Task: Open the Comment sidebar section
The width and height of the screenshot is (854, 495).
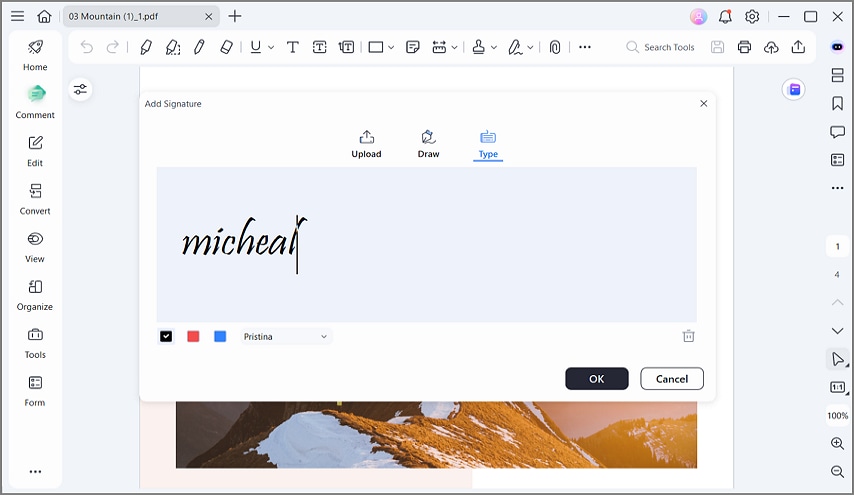Action: pyautogui.click(x=35, y=102)
